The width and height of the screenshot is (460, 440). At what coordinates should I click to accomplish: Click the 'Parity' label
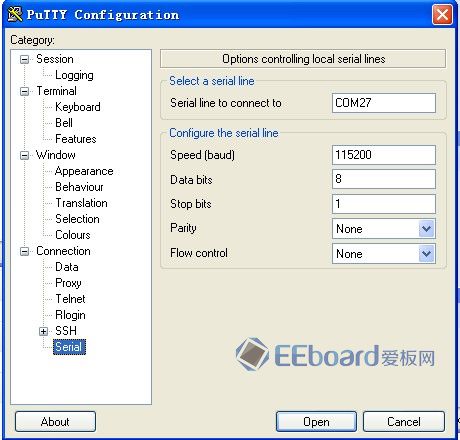183,228
